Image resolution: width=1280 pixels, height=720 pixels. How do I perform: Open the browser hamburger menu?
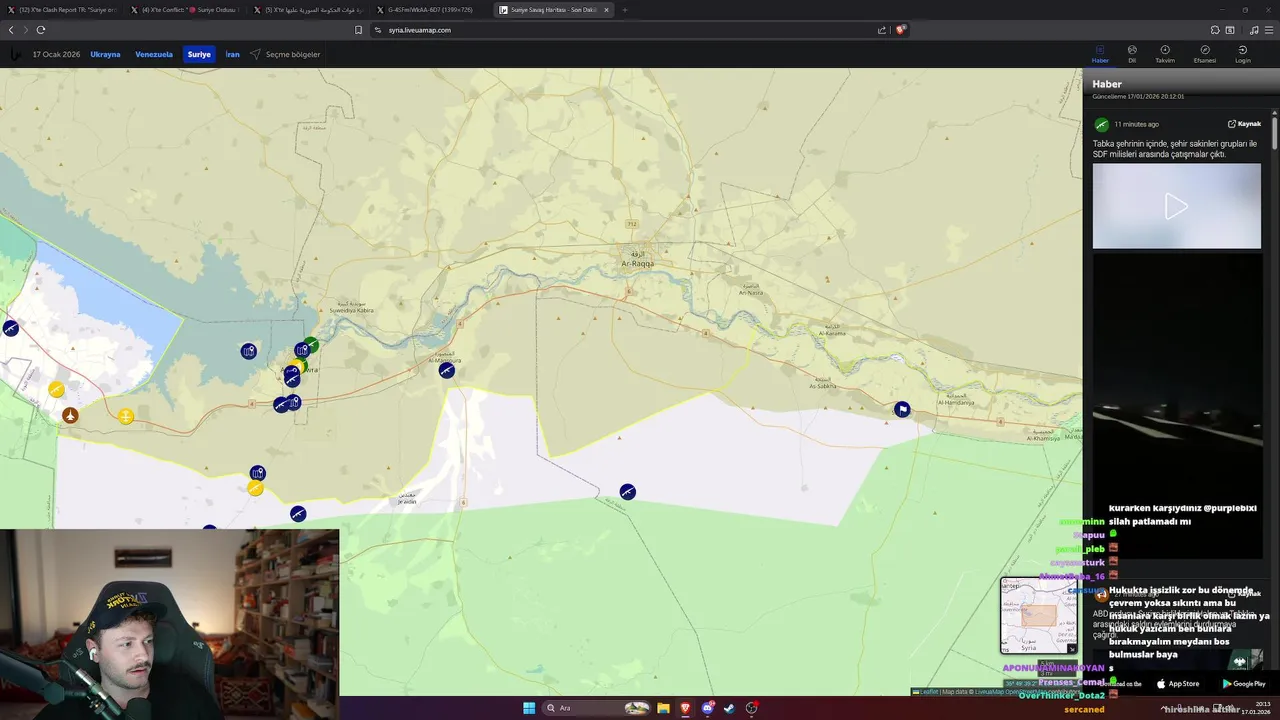tap(1269, 30)
